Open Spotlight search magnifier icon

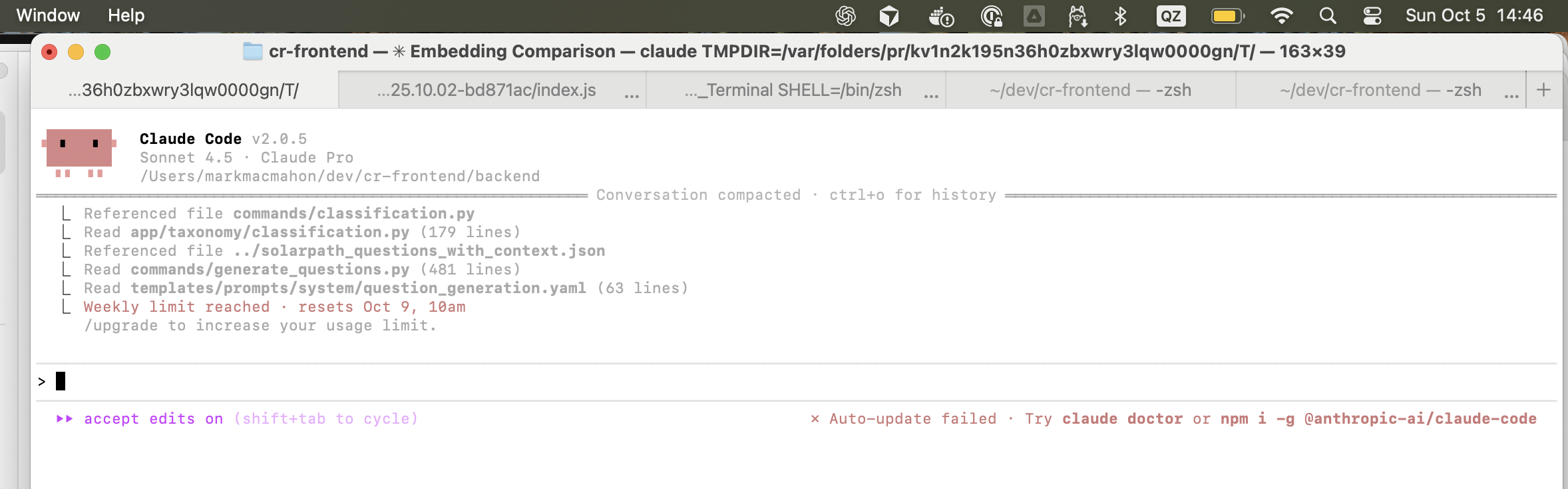pos(1328,16)
